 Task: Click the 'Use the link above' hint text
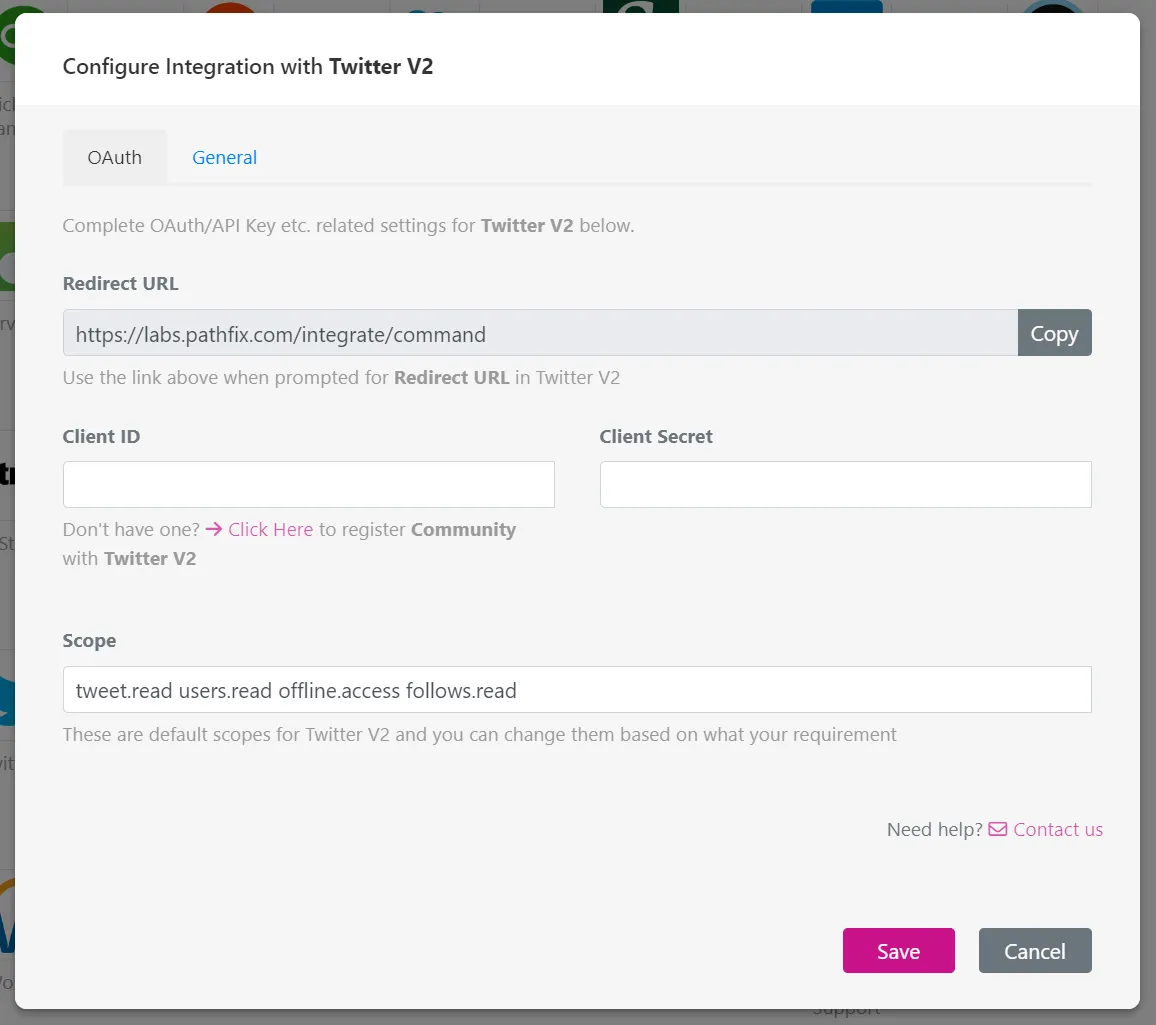(x=341, y=378)
